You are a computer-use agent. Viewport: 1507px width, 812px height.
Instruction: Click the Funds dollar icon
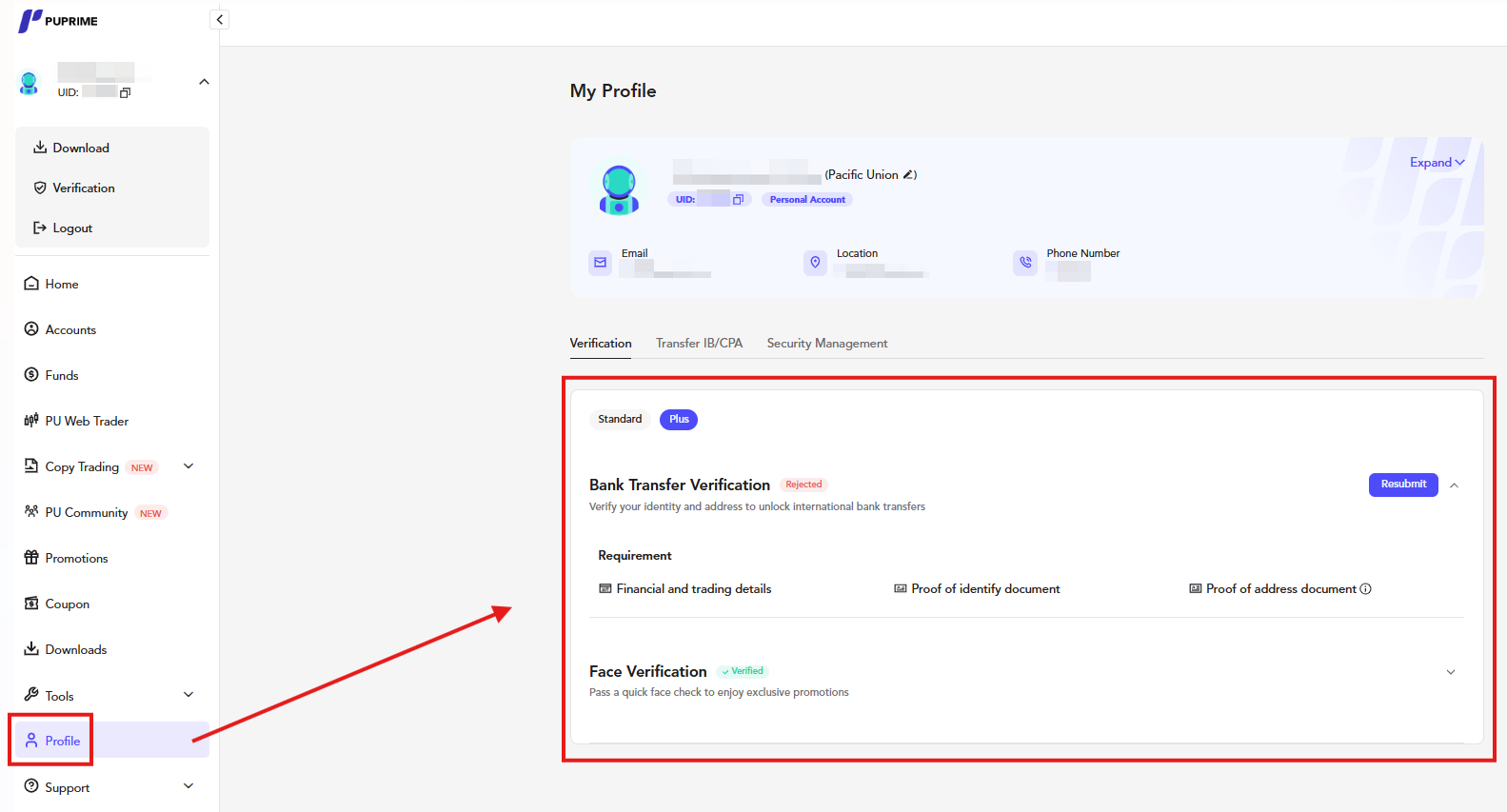pyautogui.click(x=31, y=374)
